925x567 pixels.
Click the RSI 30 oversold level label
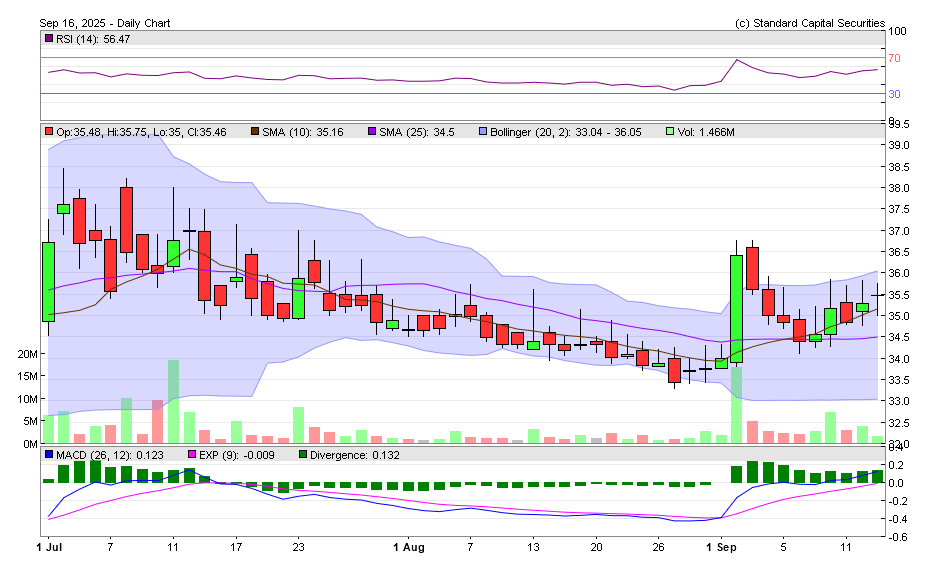894,94
